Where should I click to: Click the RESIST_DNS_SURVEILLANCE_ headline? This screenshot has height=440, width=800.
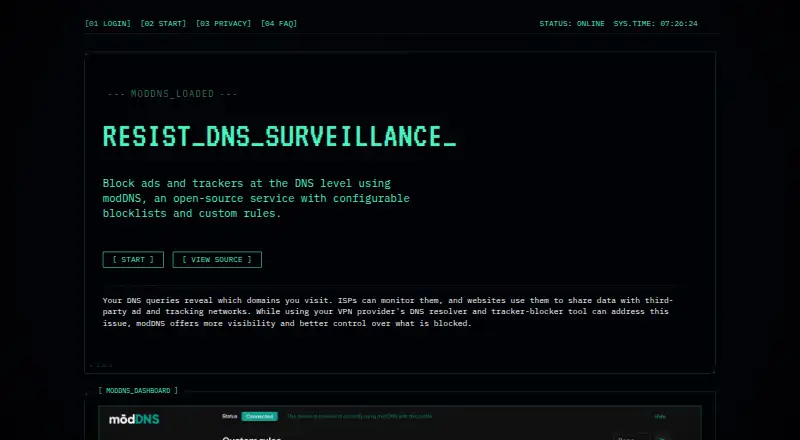[279, 136]
